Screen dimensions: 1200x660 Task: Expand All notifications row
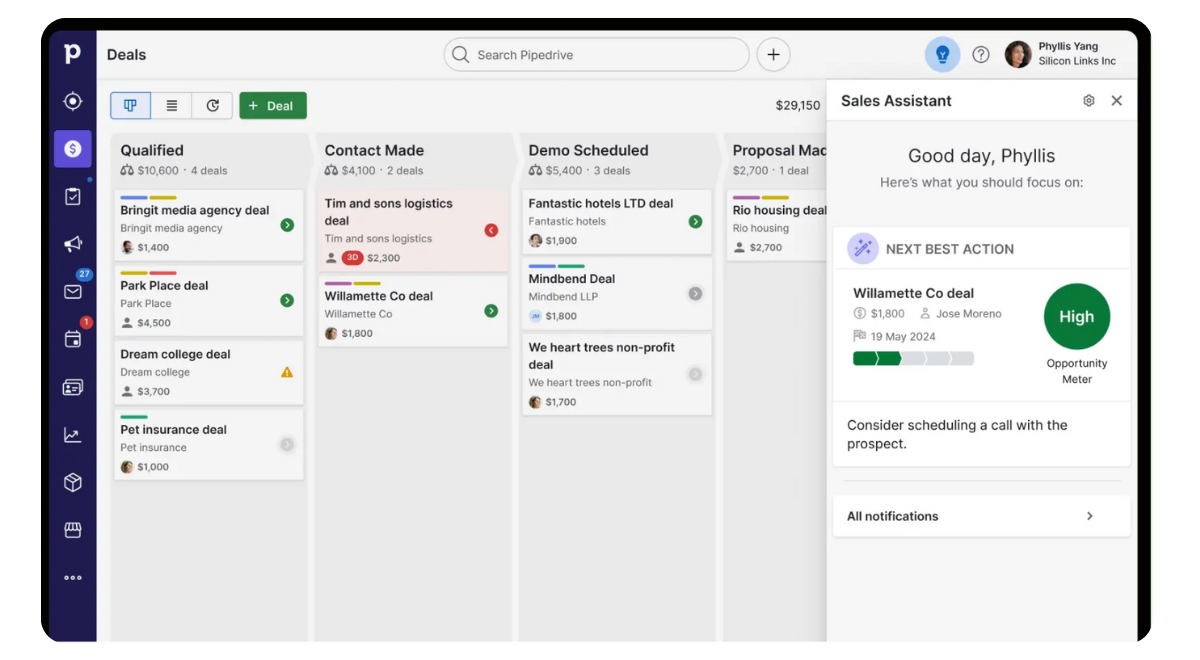[x=981, y=516]
